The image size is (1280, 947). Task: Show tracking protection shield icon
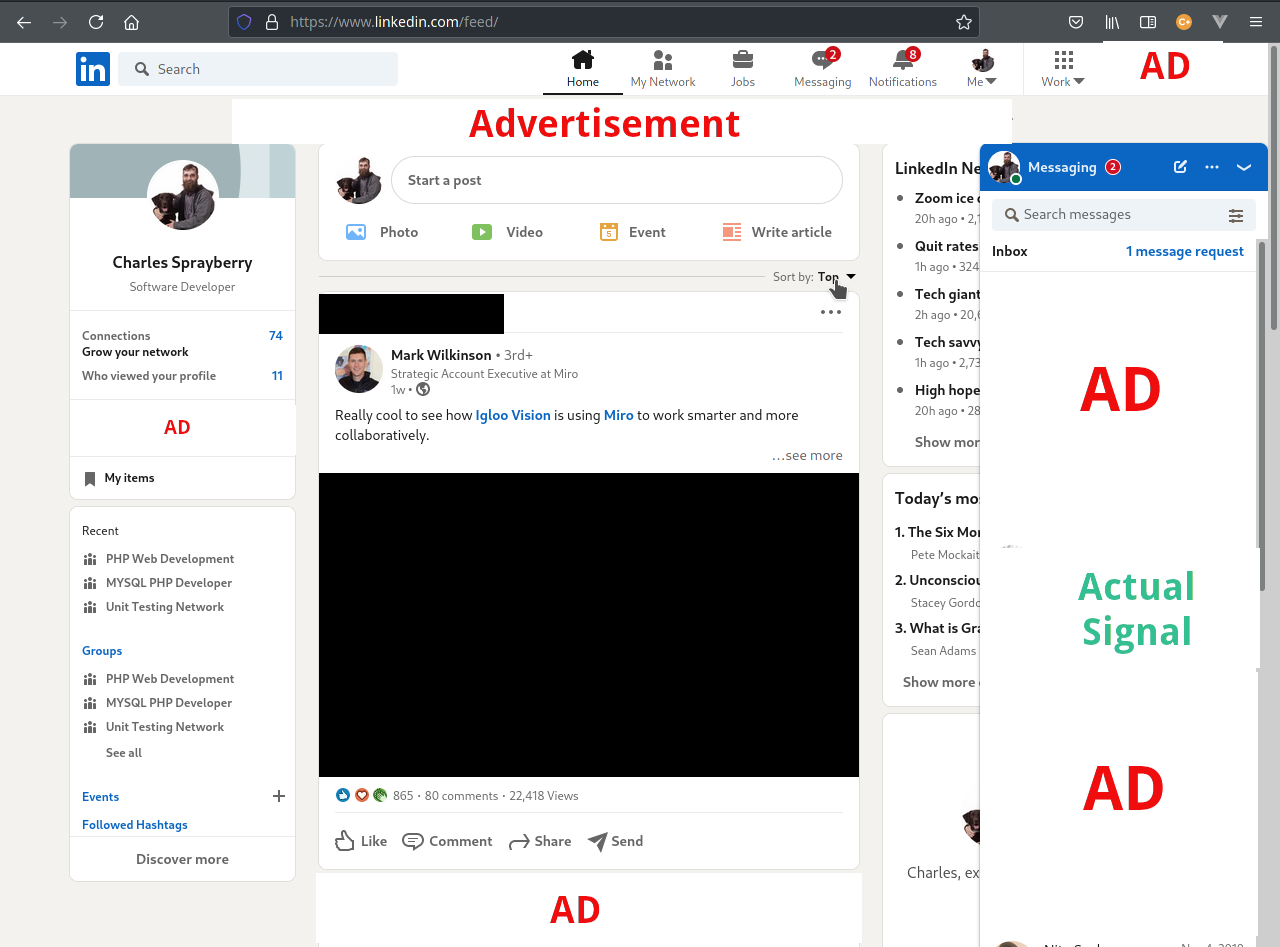(245, 21)
